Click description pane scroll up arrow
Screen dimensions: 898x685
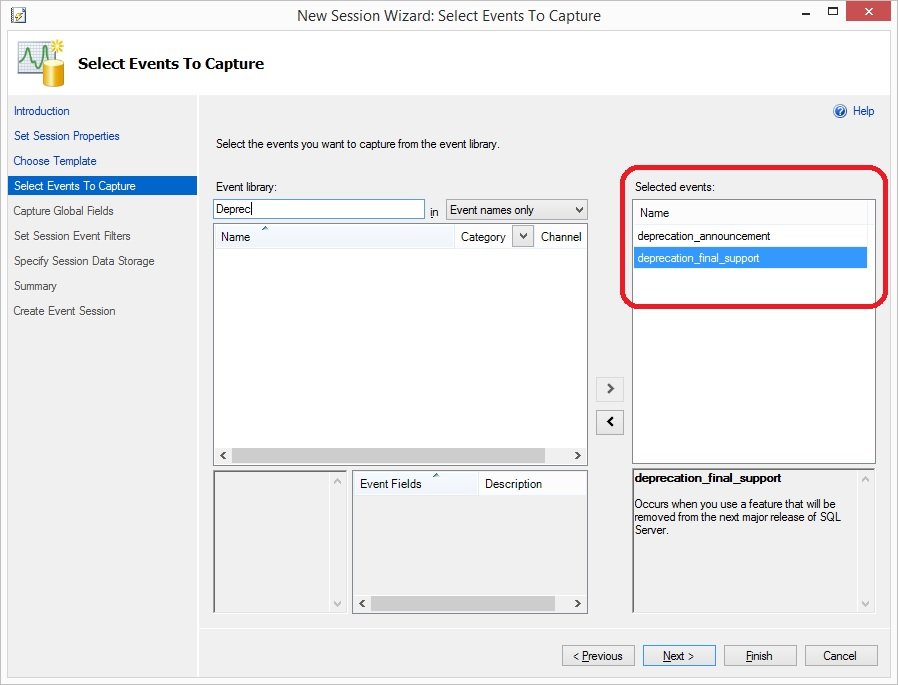865,479
